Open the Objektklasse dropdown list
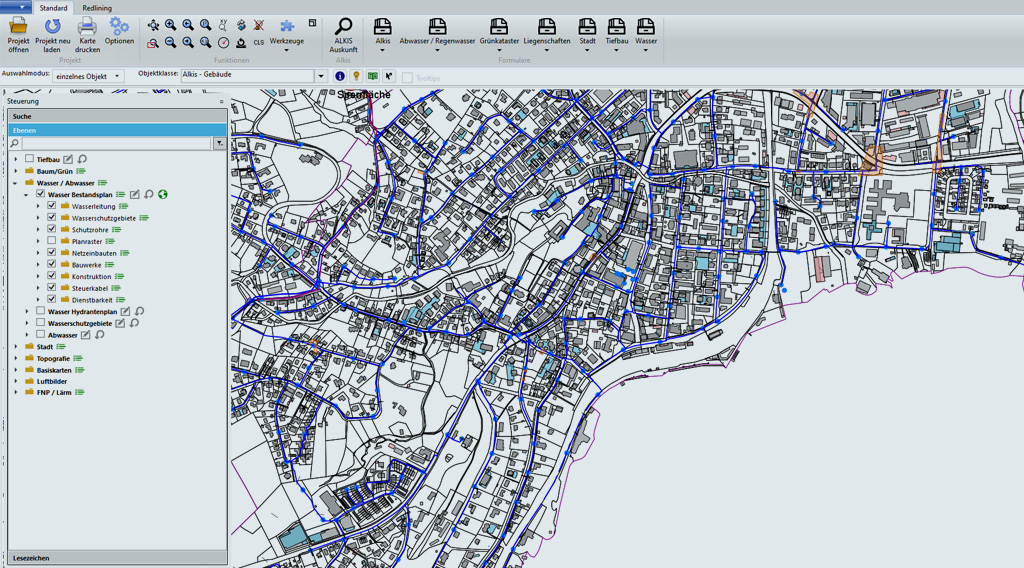Image resolution: width=1024 pixels, height=568 pixels. [x=321, y=76]
